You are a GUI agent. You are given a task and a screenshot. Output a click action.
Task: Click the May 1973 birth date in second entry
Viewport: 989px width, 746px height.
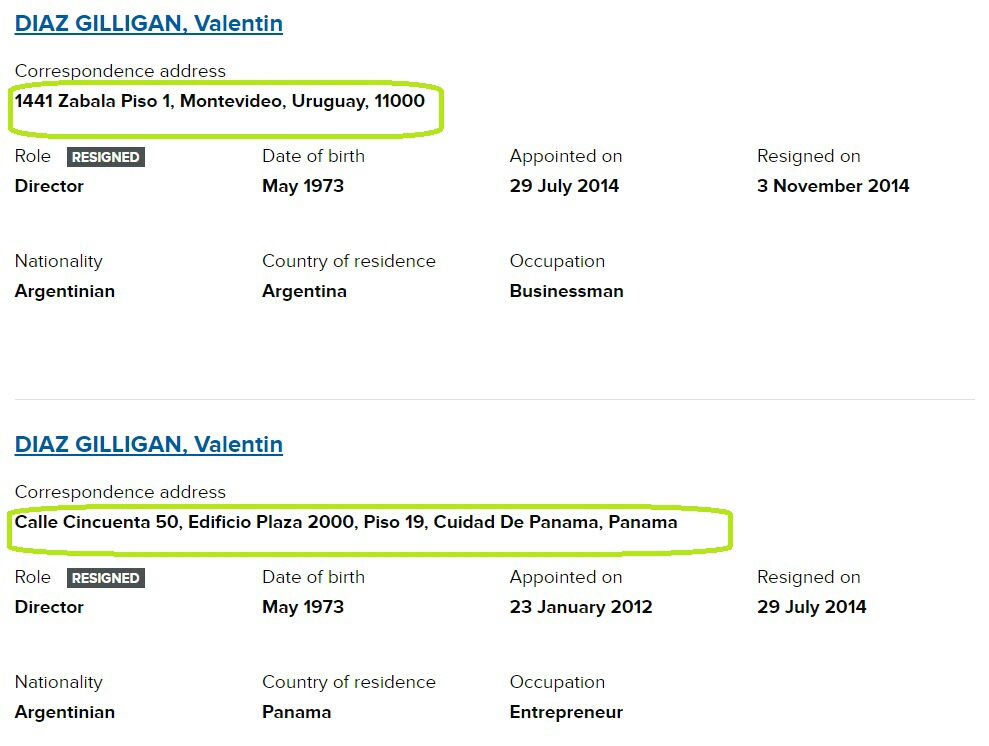click(x=303, y=607)
